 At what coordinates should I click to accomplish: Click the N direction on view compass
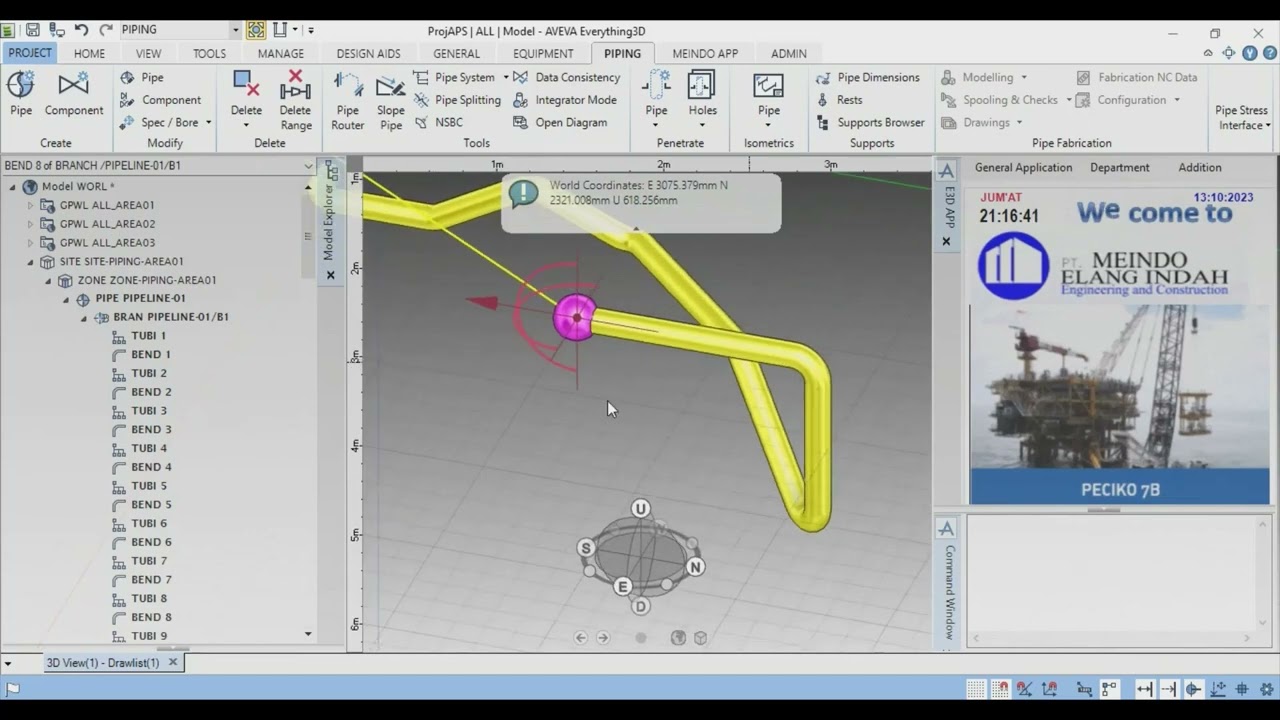coord(695,567)
